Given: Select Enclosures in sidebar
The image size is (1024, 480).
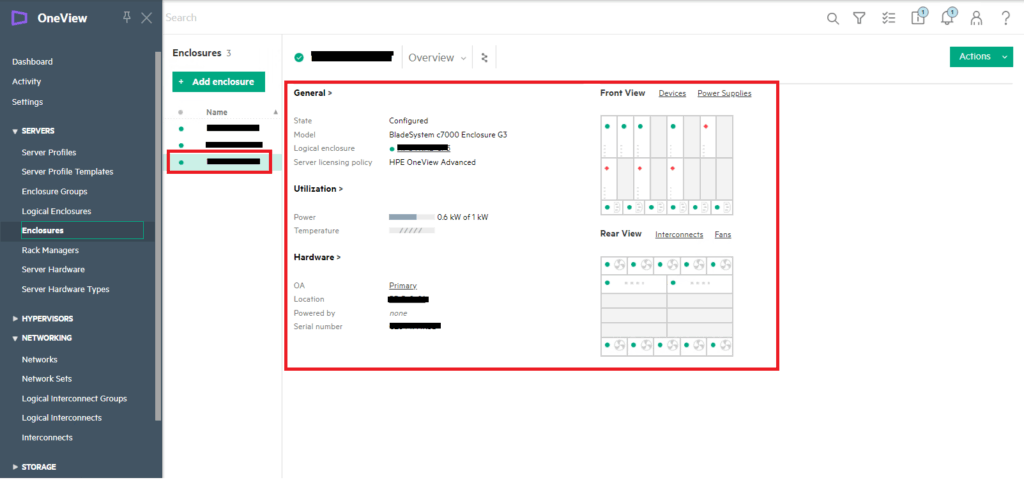Looking at the screenshot, I should click(82, 231).
